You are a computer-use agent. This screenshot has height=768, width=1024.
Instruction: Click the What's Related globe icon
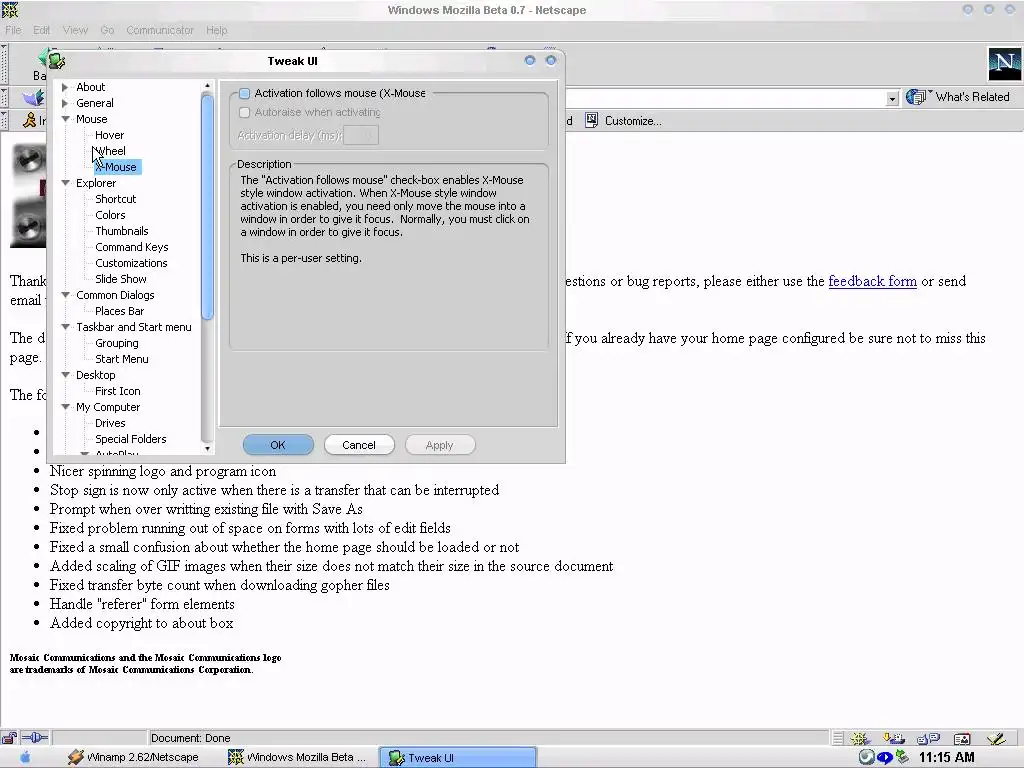tap(916, 97)
